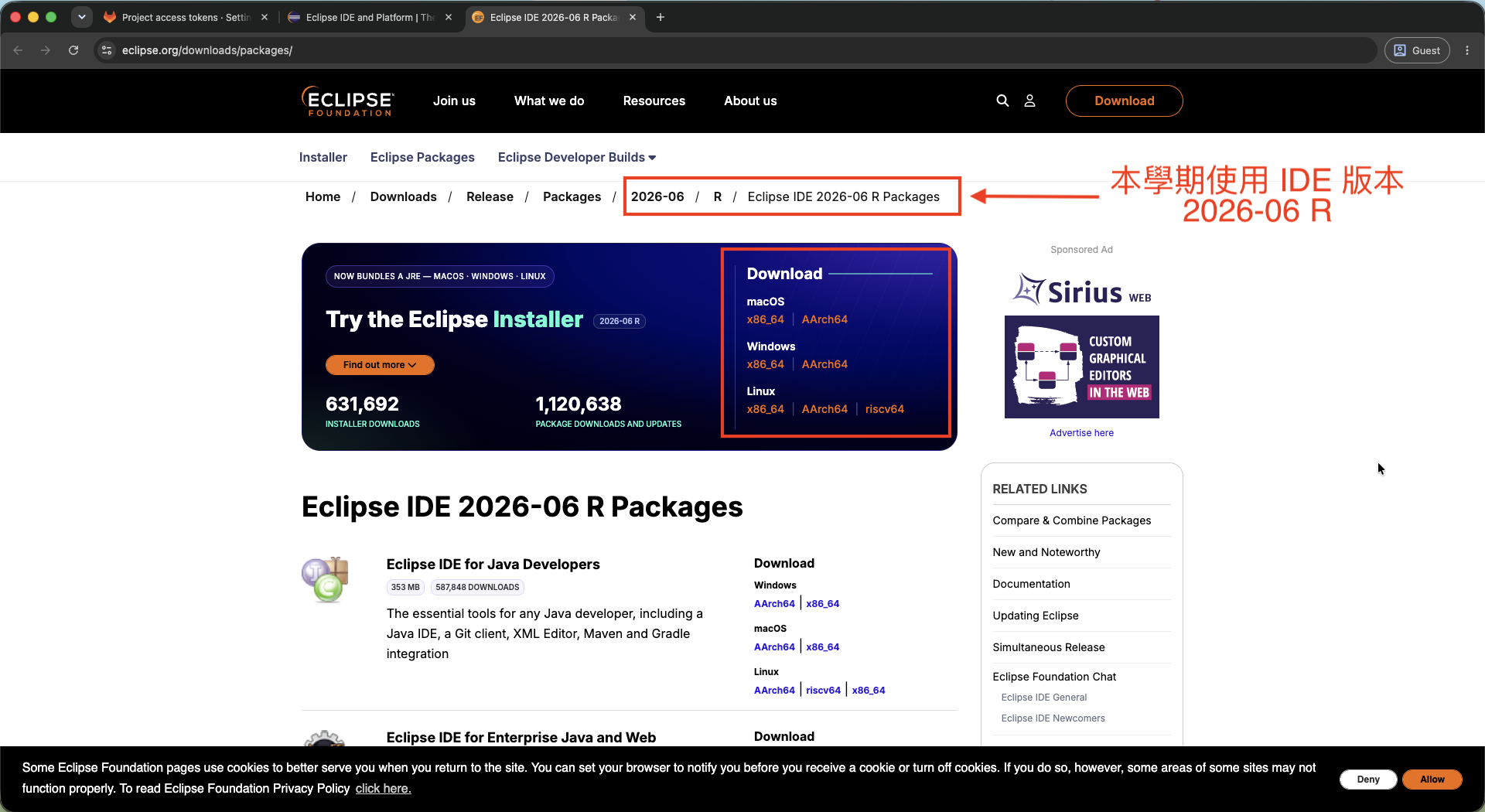Open the user account icon
Screen dimensions: 1485x812
coord(1030,101)
